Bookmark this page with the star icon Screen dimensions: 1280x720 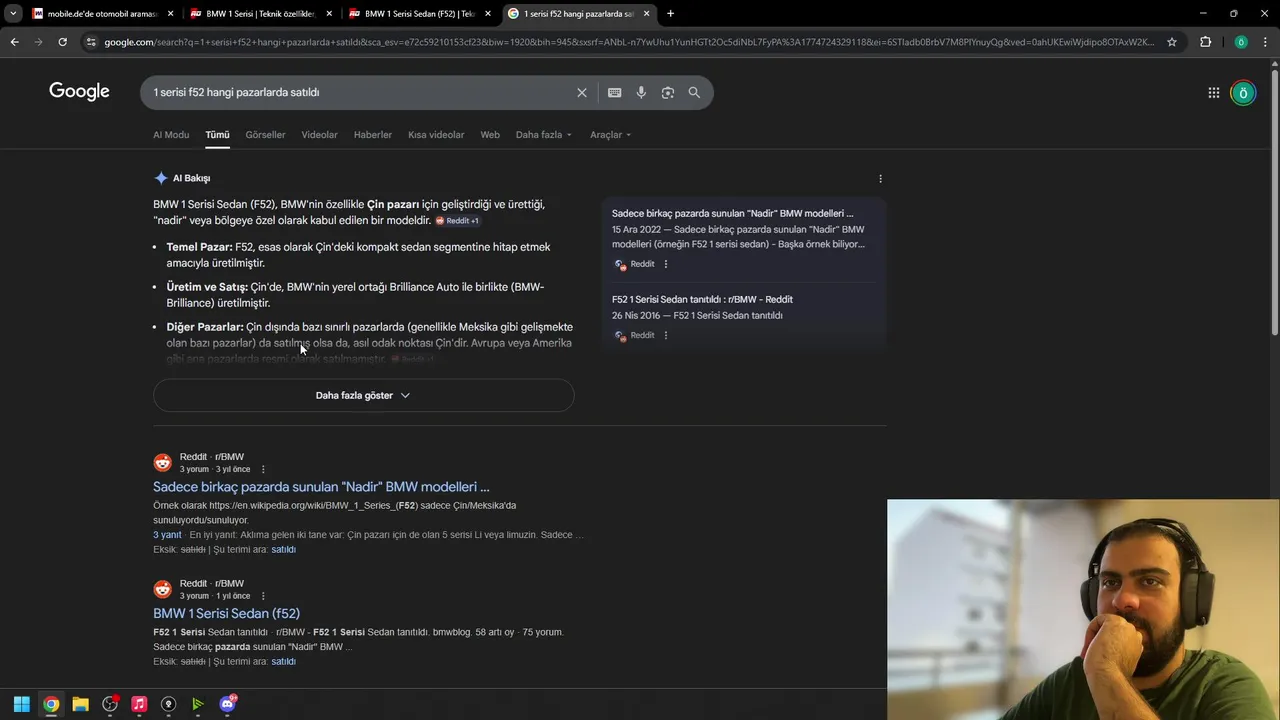(1172, 42)
